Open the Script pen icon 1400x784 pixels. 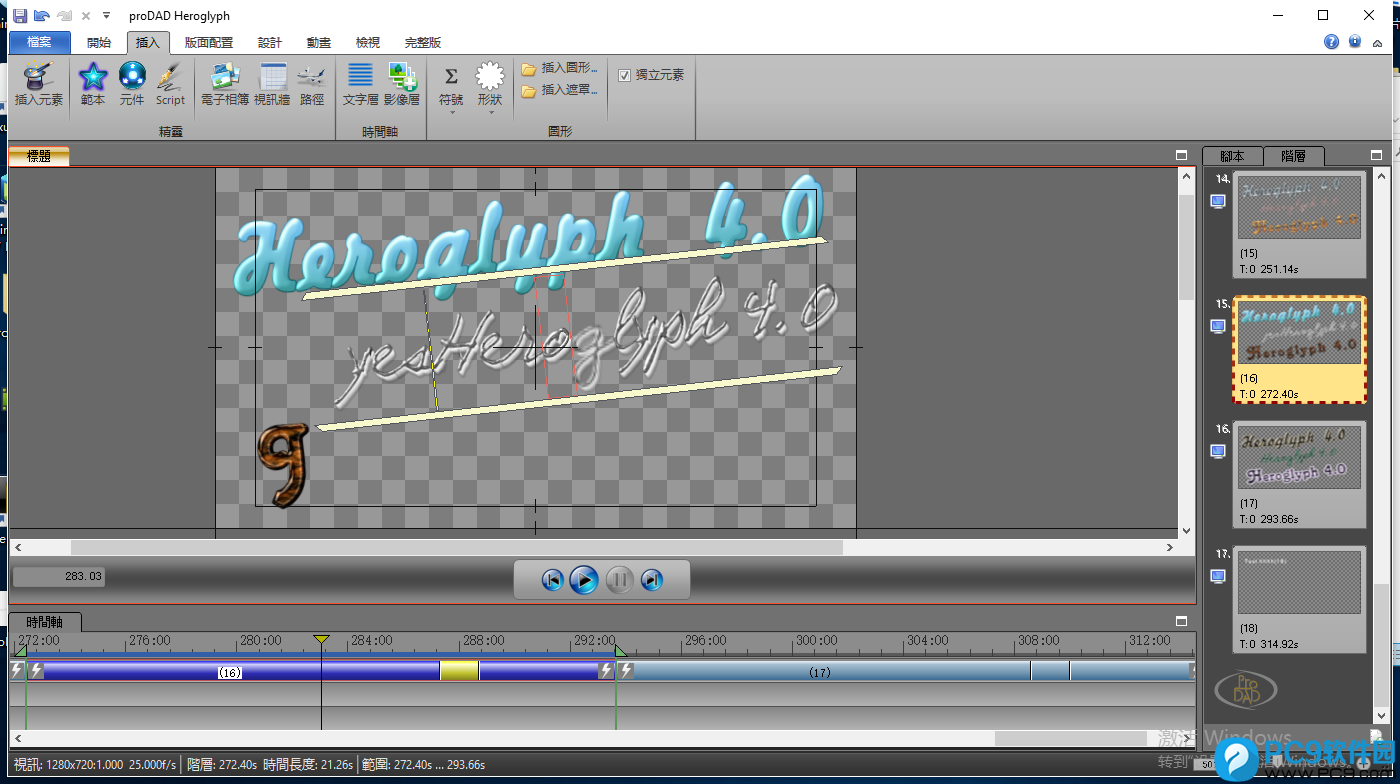[170, 84]
